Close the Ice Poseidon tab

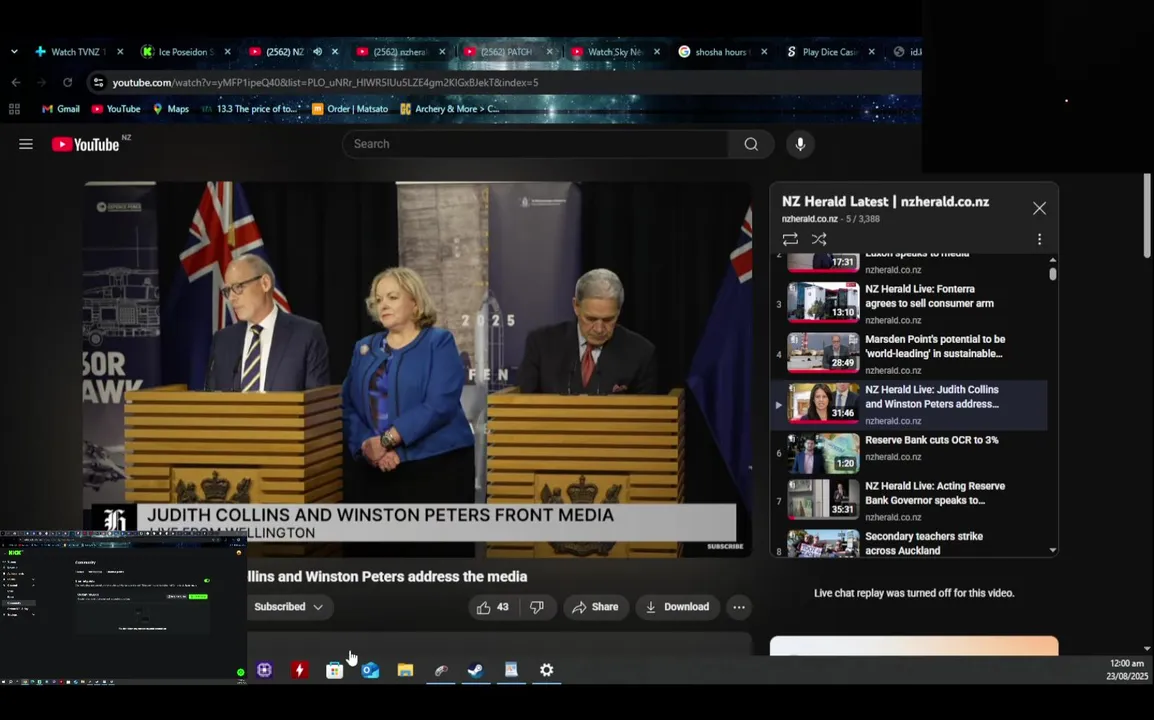227,52
